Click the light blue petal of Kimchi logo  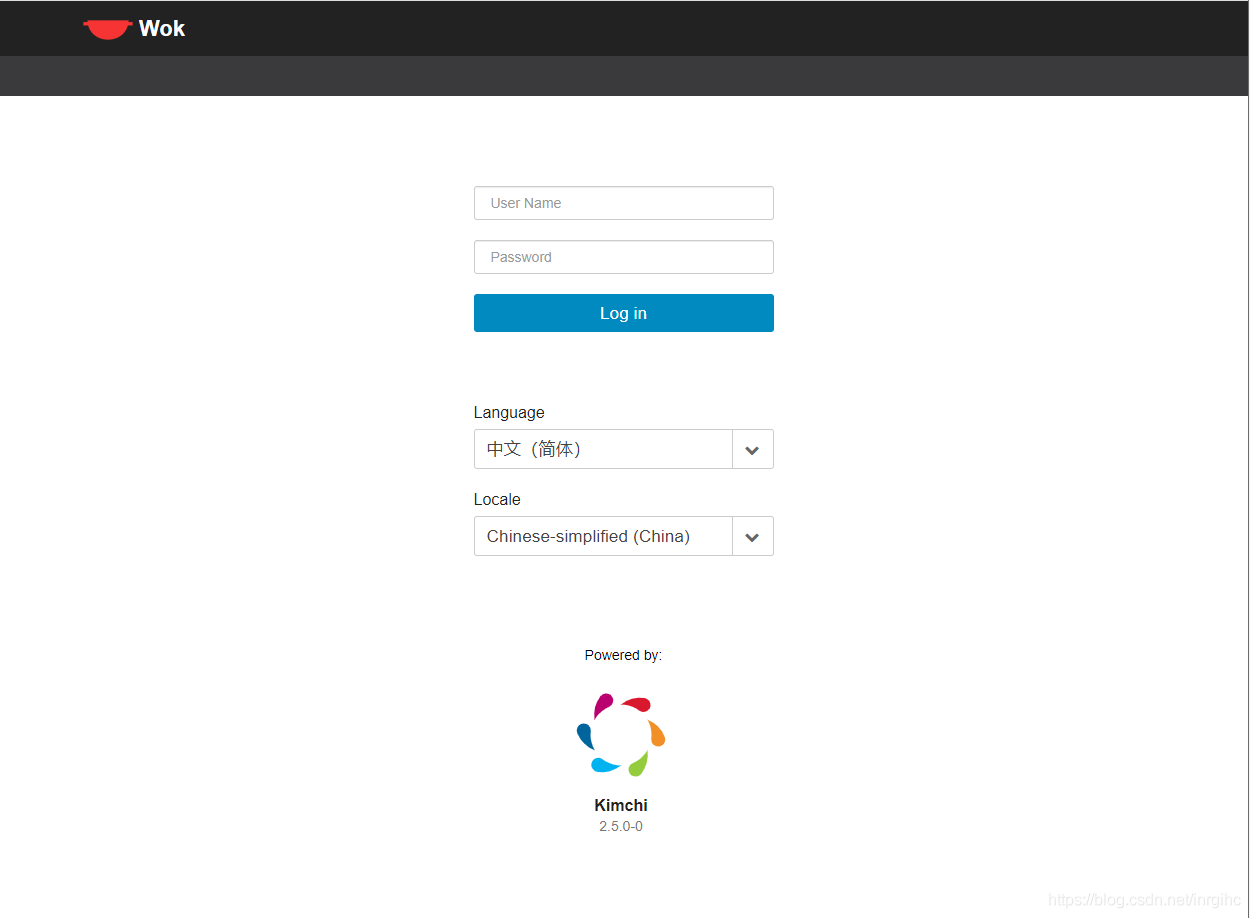tap(604, 765)
